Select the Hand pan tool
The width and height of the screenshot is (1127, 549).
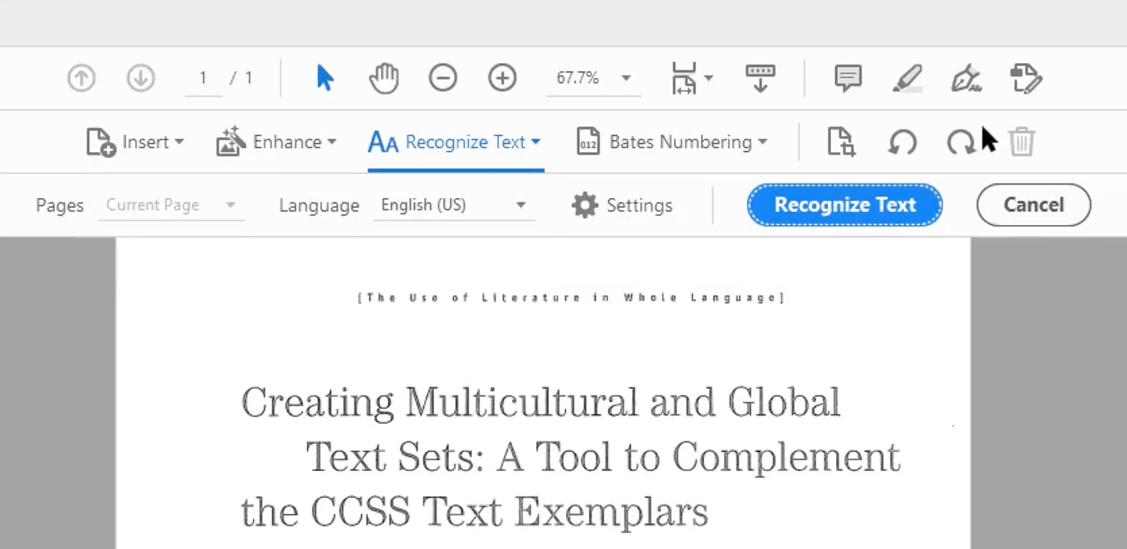(x=384, y=78)
